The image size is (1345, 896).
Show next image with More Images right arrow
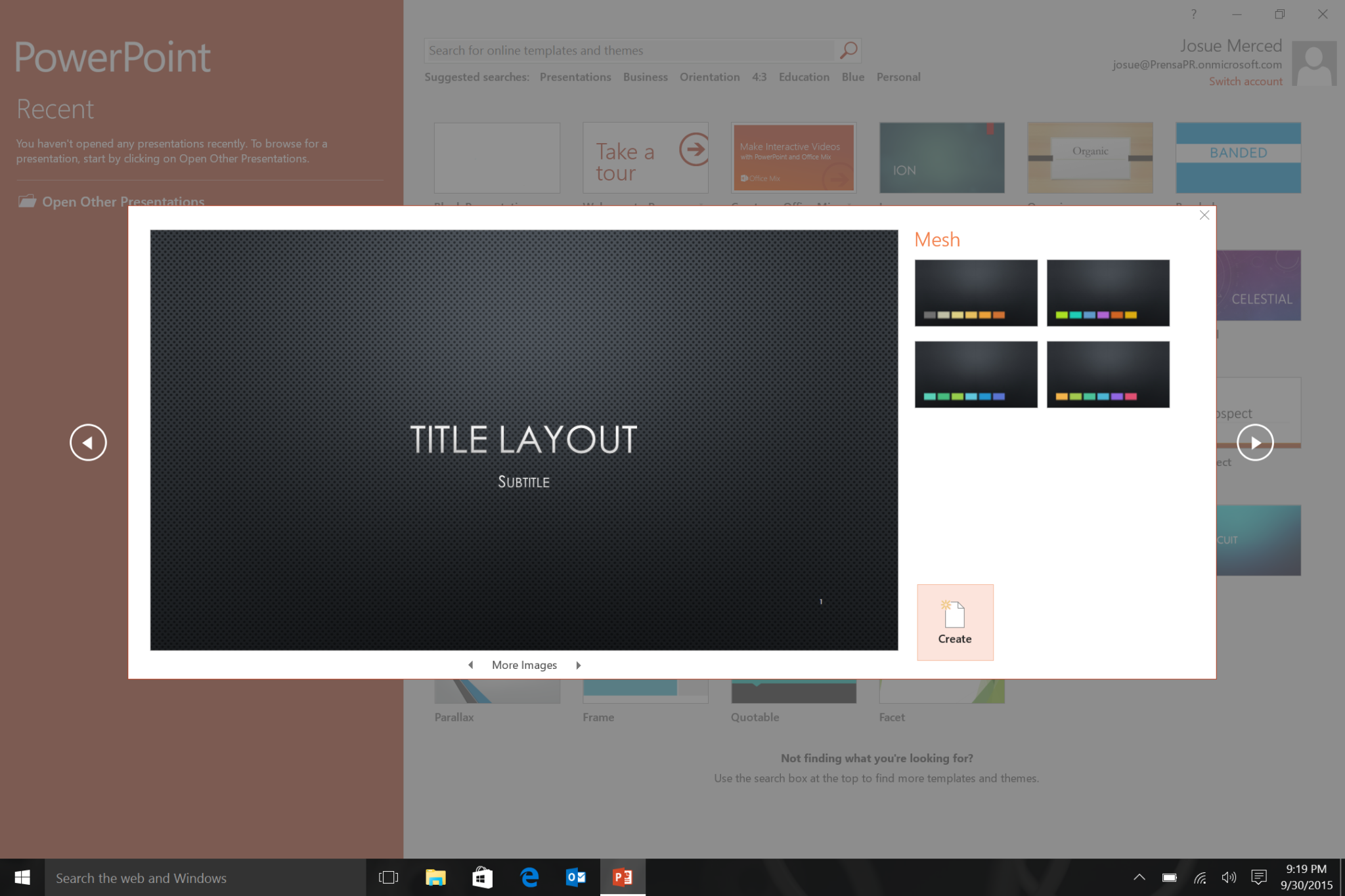(x=579, y=665)
